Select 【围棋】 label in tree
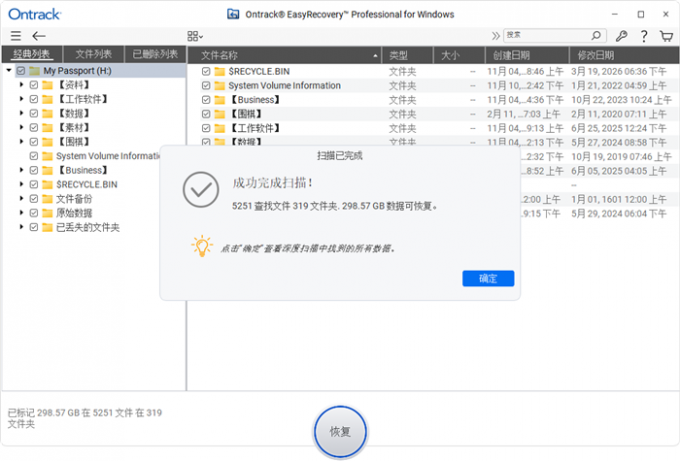 tap(74, 142)
